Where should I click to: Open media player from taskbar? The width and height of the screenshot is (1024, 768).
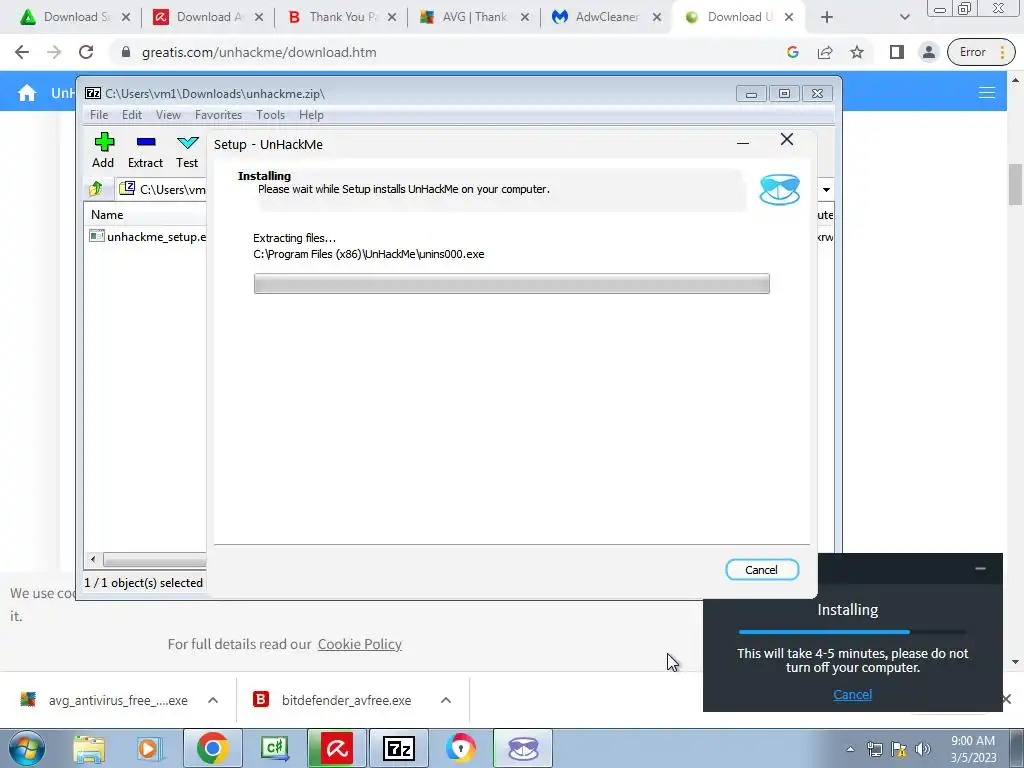[149, 748]
